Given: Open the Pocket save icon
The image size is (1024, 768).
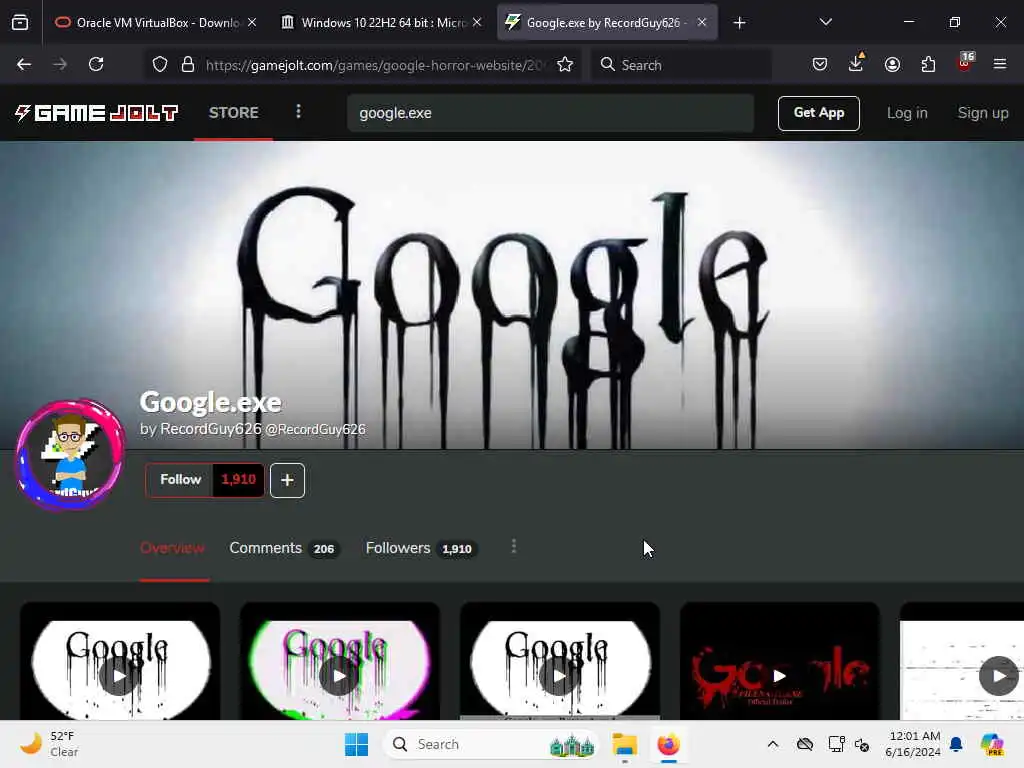Looking at the screenshot, I should pos(820,64).
